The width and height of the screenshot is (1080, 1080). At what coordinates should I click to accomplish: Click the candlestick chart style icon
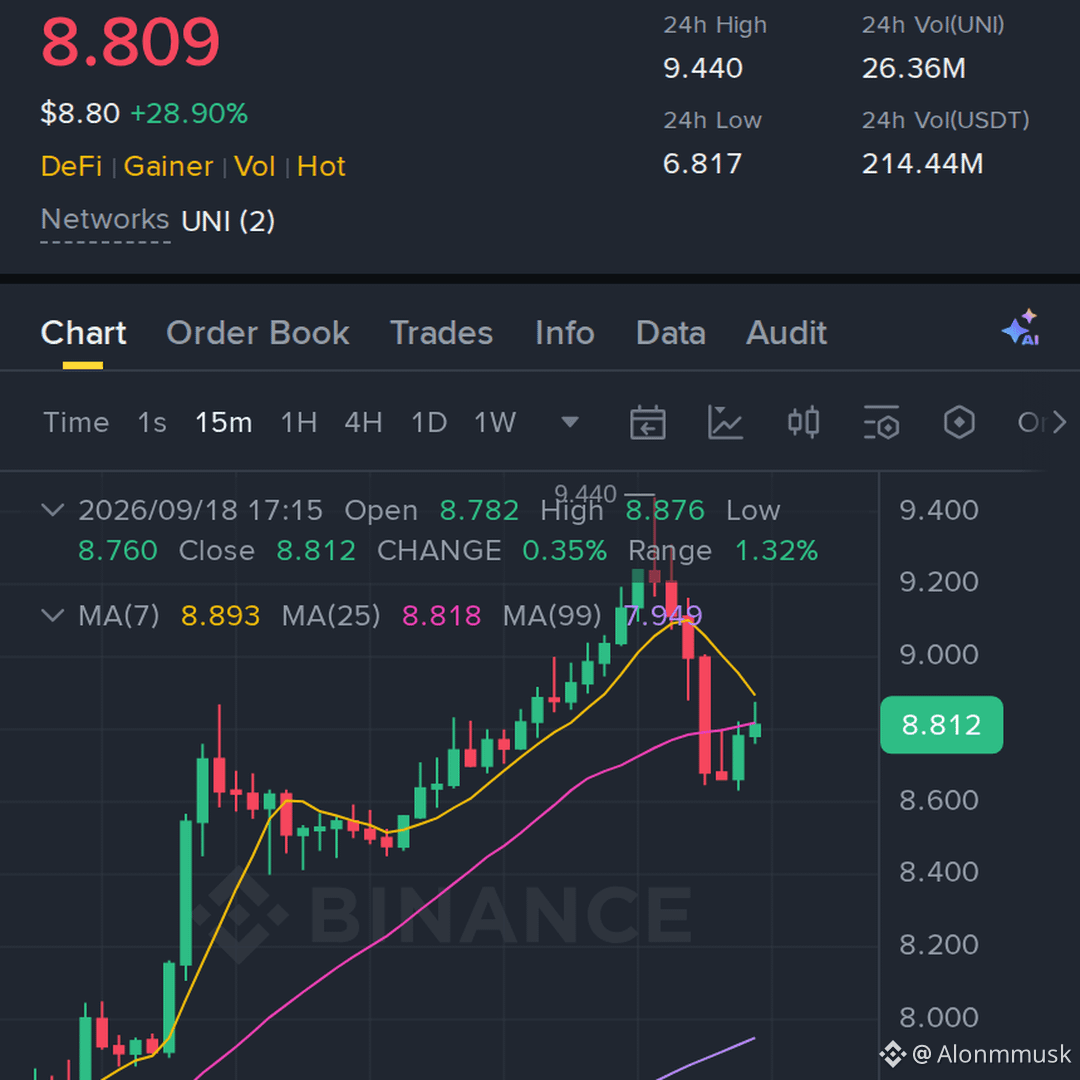pos(803,422)
